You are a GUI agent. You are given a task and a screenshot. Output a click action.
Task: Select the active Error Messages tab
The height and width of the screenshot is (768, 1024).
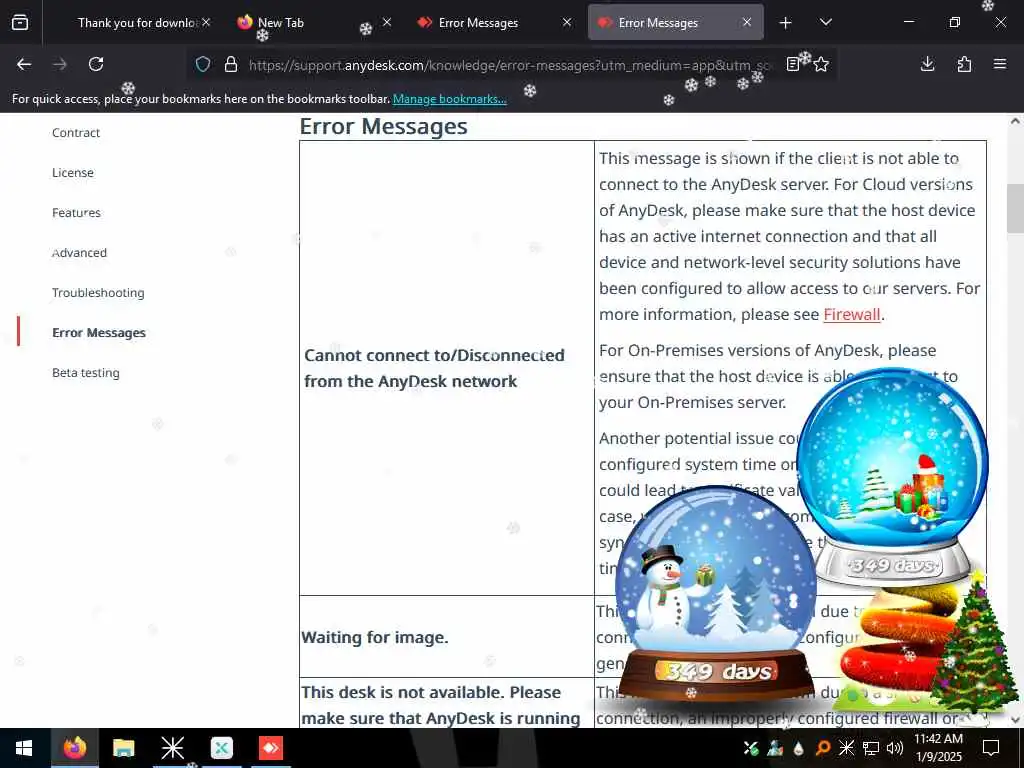point(675,23)
